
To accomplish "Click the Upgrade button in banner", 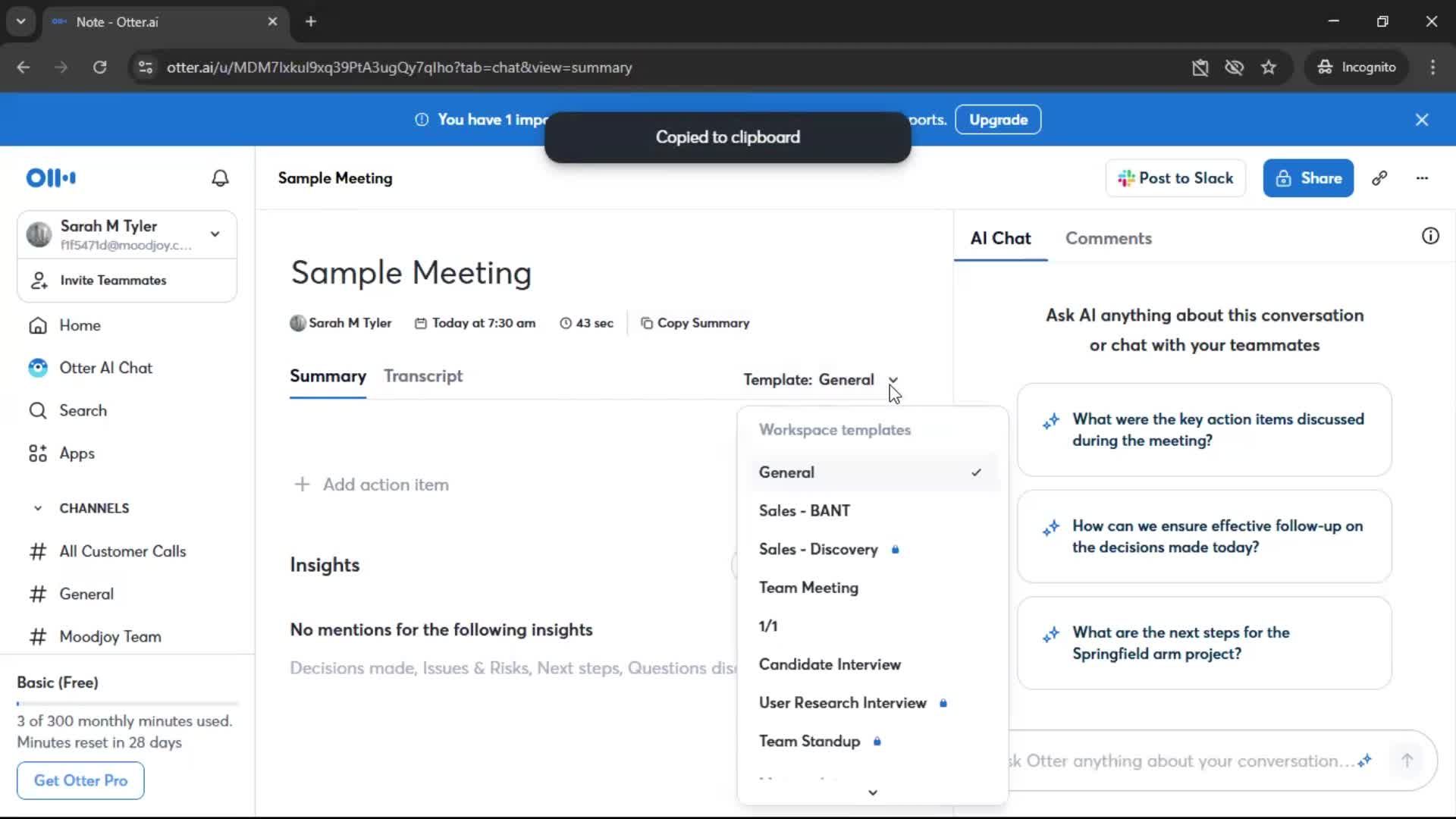I will point(998,120).
